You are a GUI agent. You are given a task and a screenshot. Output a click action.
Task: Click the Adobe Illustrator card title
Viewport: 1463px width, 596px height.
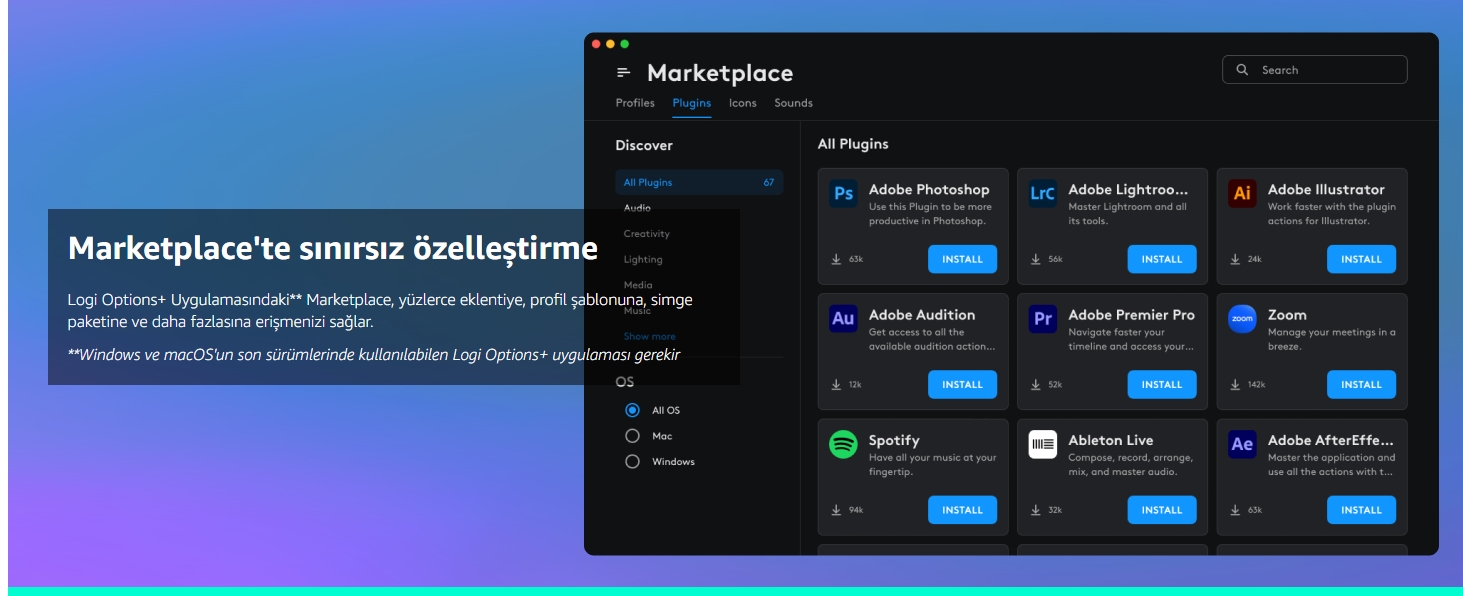[x=1326, y=189]
